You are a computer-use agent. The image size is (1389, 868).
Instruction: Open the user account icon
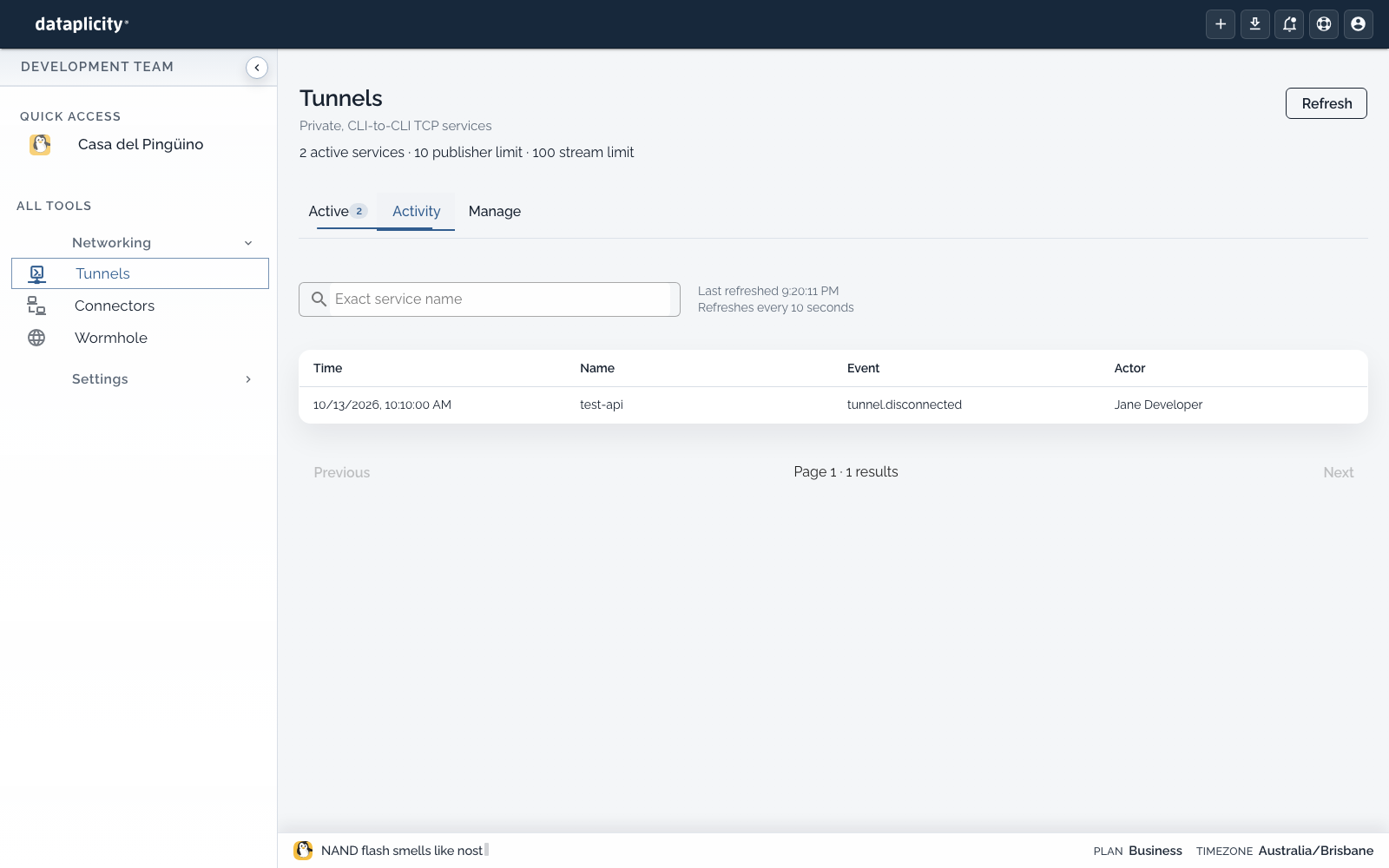1359,24
